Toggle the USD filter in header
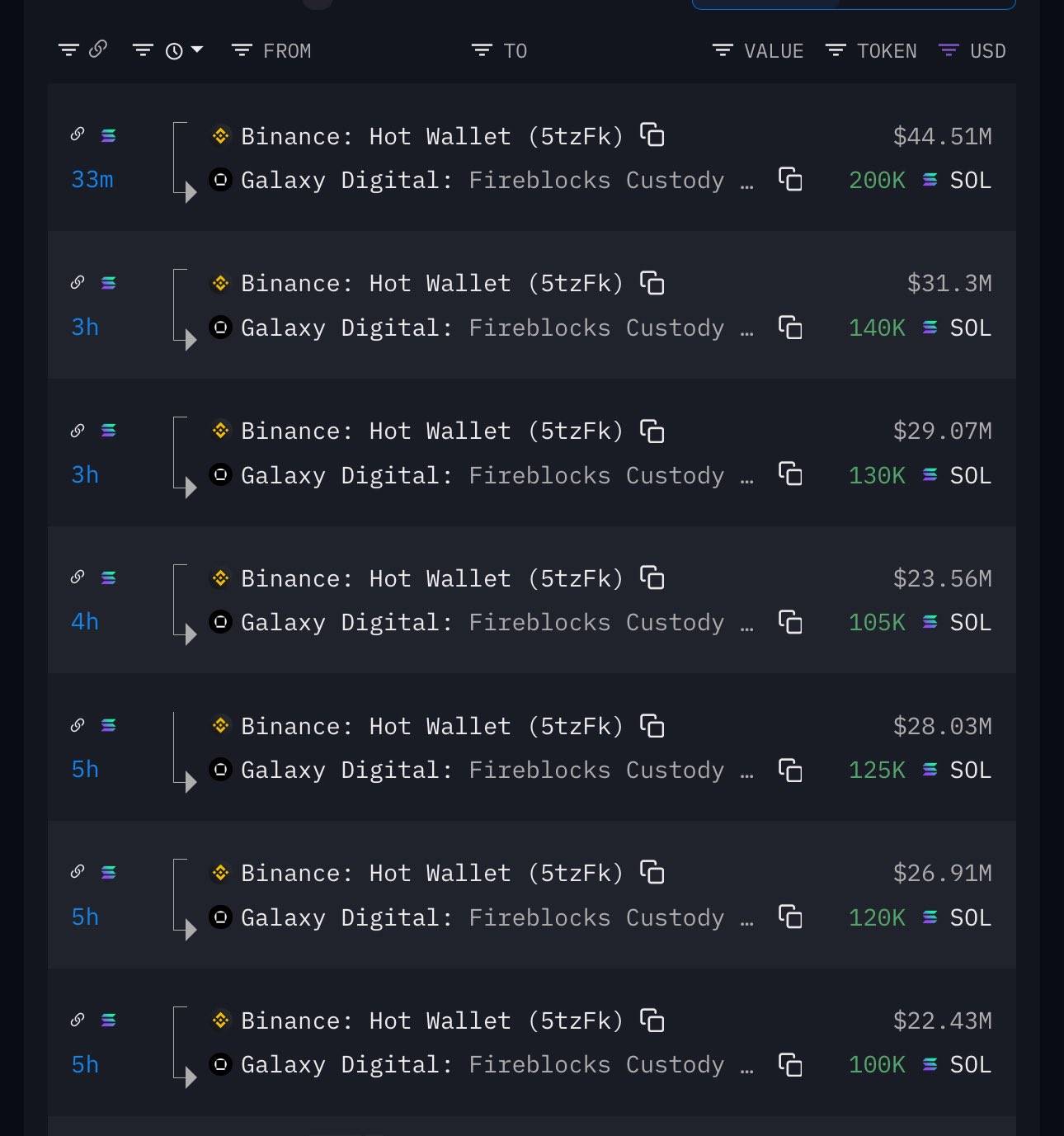The height and width of the screenshot is (1136, 1064). pos(972,51)
